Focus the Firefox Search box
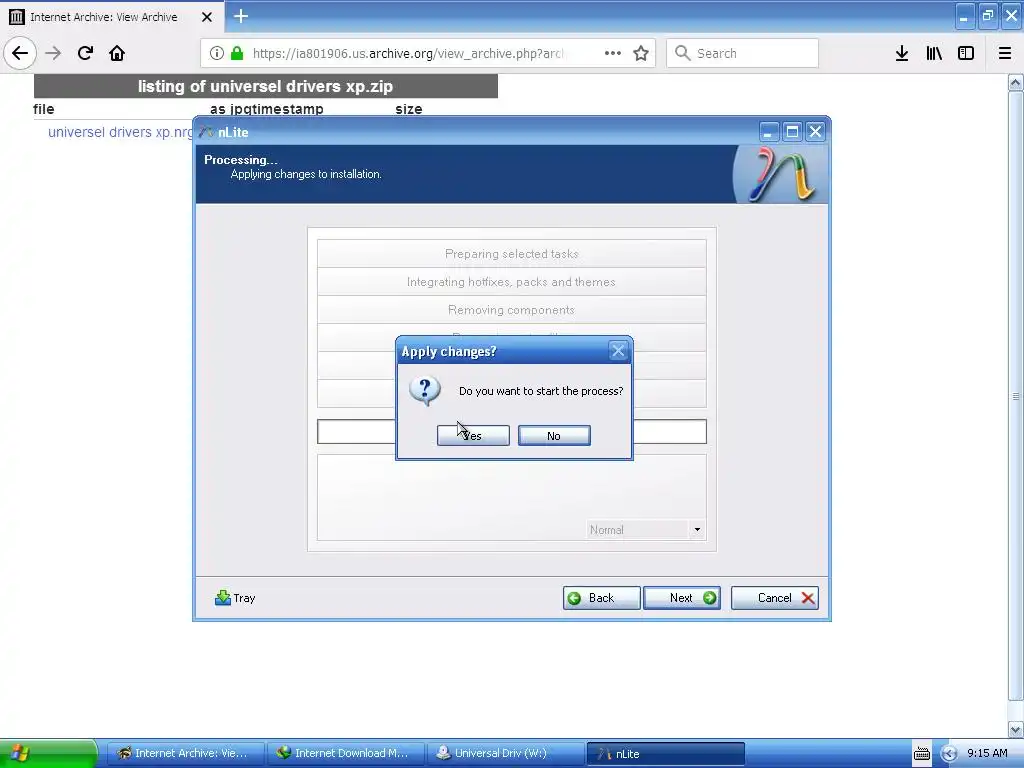Screen dimensions: 1024x768 pyautogui.click(x=743, y=53)
